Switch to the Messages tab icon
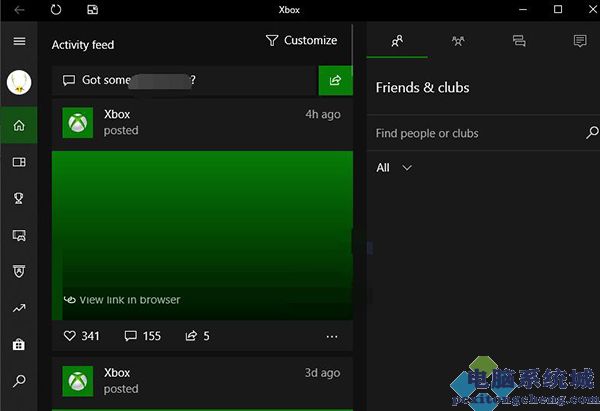The width and height of the screenshot is (600, 411). [519, 41]
